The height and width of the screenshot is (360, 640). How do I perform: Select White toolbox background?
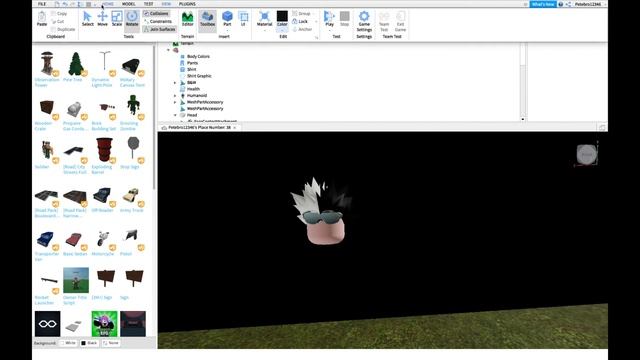coord(68,343)
